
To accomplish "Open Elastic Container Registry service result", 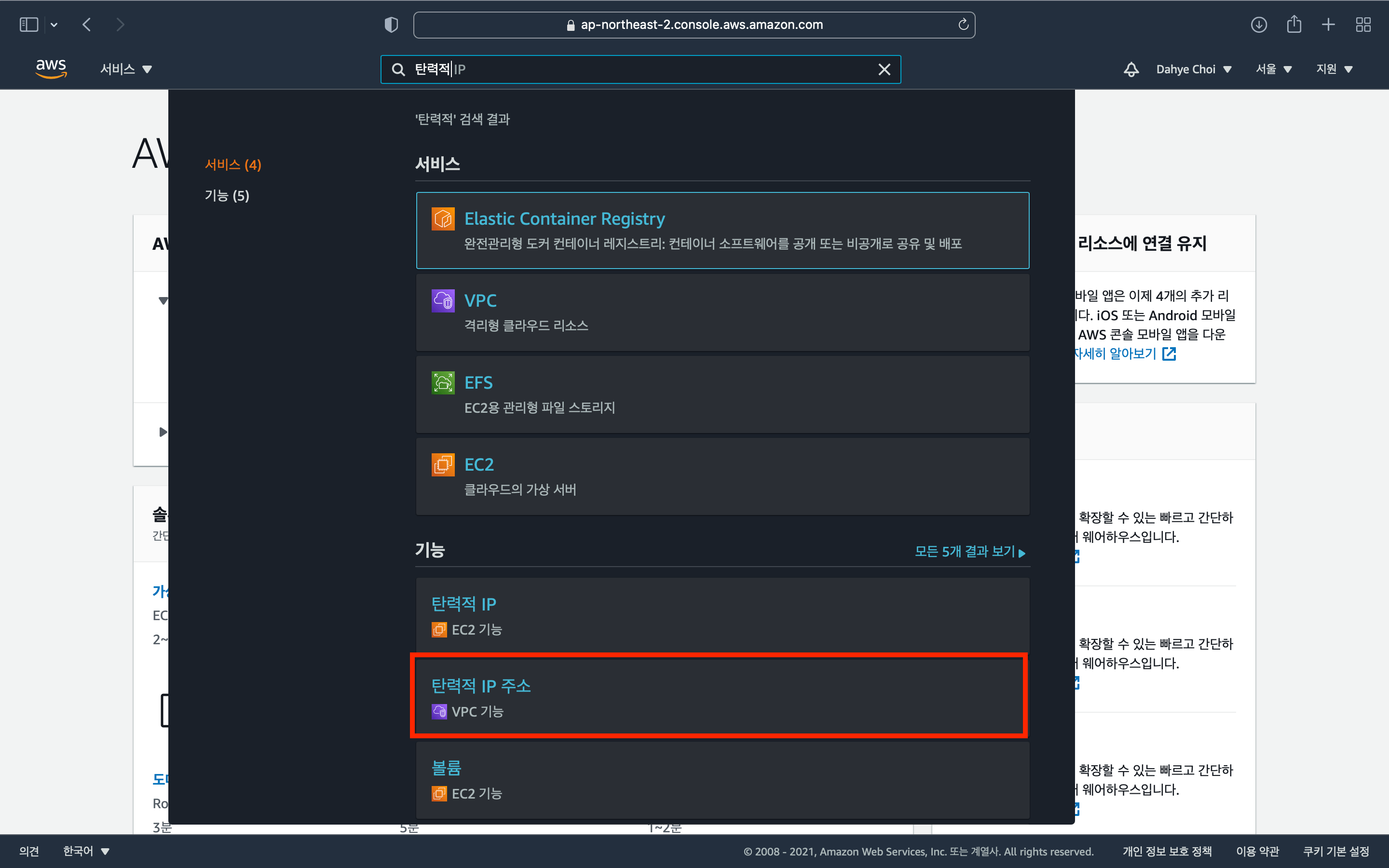I will (722, 230).
